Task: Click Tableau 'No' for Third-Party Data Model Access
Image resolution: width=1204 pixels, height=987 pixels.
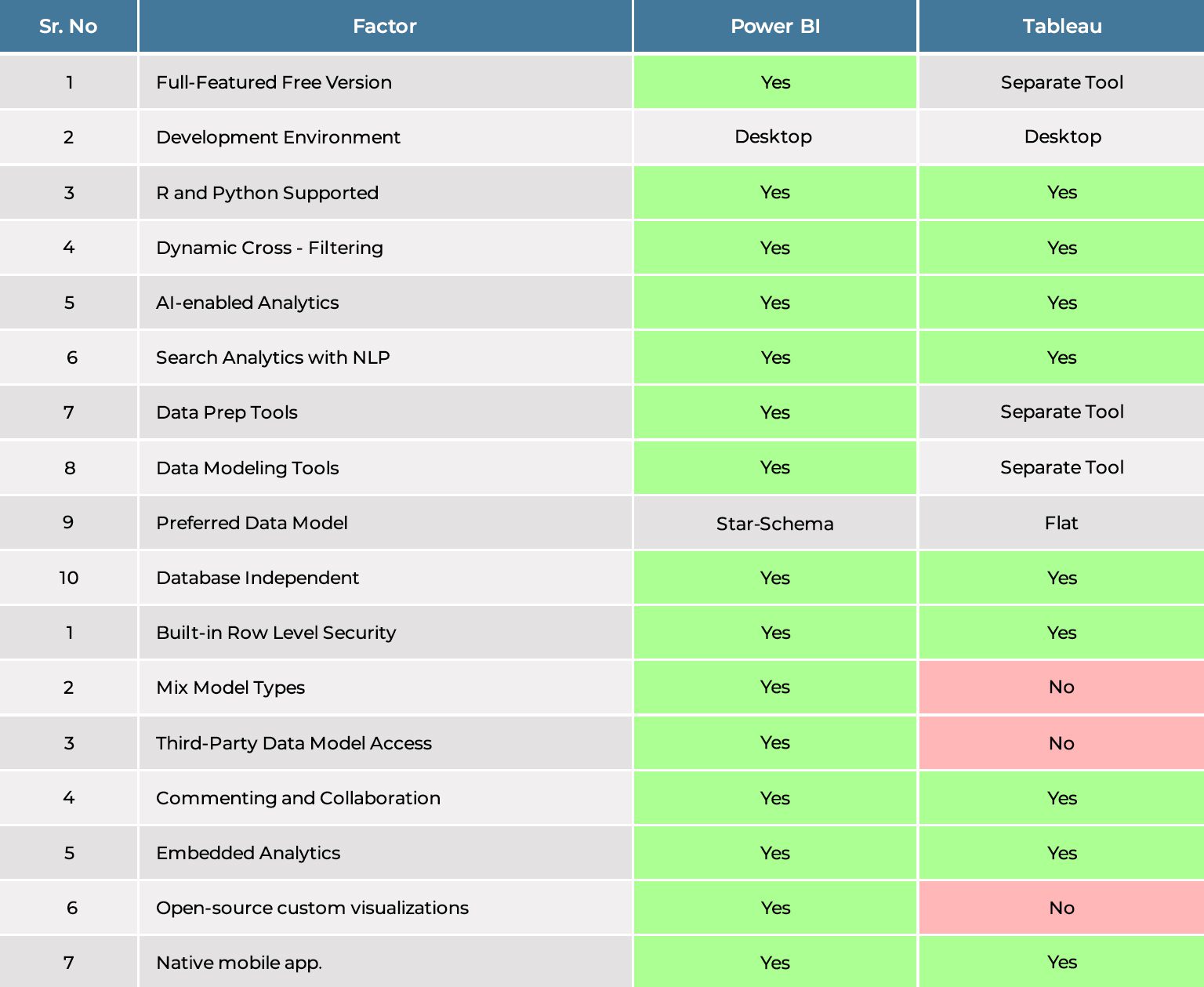Action: [1061, 743]
